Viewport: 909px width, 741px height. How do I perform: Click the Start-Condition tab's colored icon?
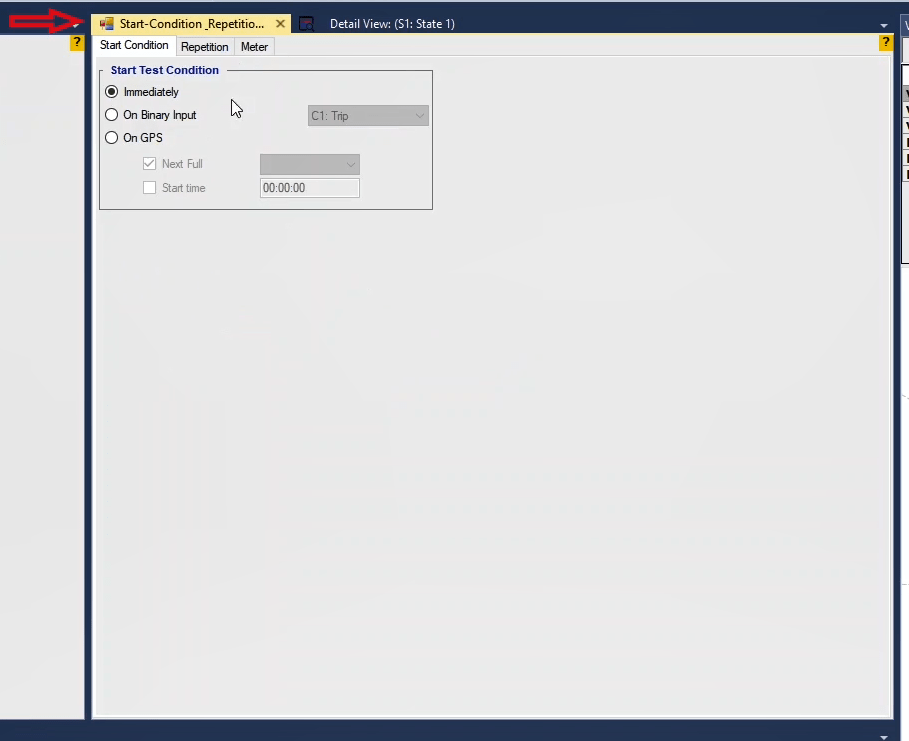107,24
